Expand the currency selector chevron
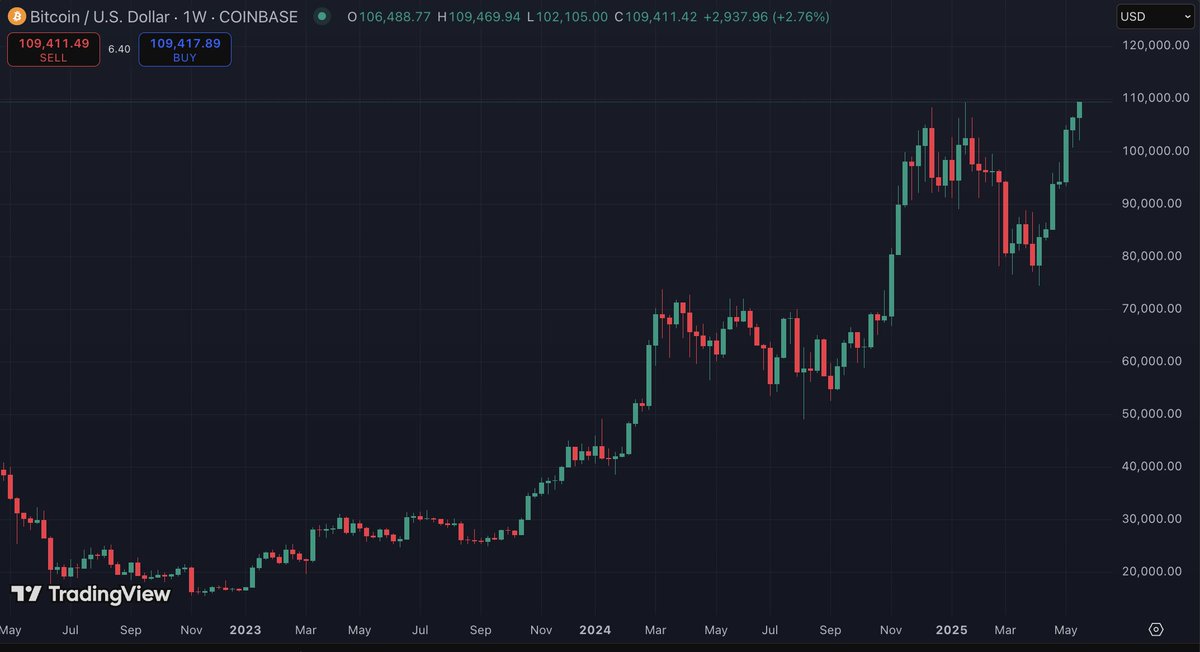1200x652 pixels. click(x=1186, y=16)
